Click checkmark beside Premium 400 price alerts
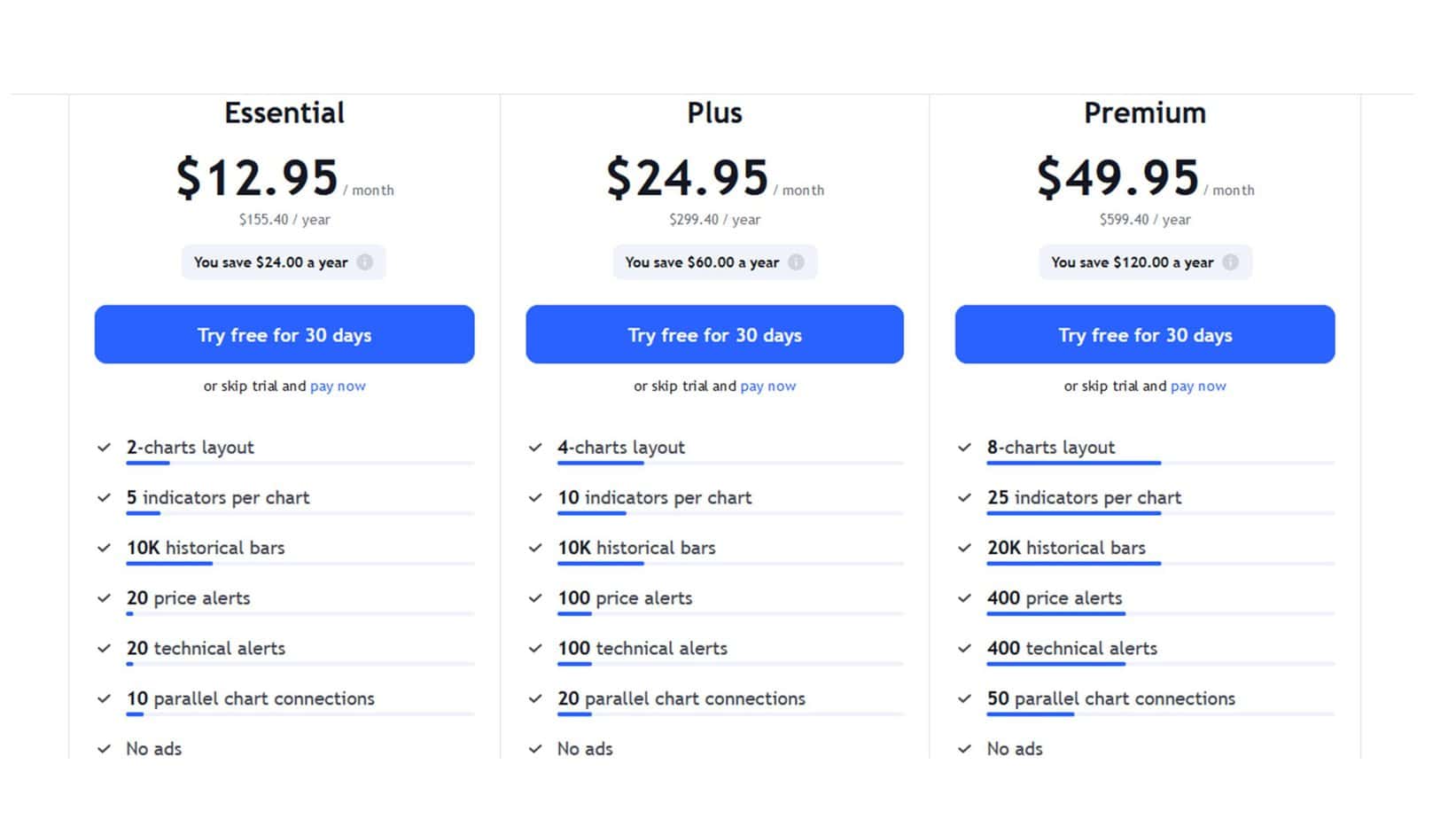Image resolution: width=1456 pixels, height=819 pixels. (x=965, y=598)
